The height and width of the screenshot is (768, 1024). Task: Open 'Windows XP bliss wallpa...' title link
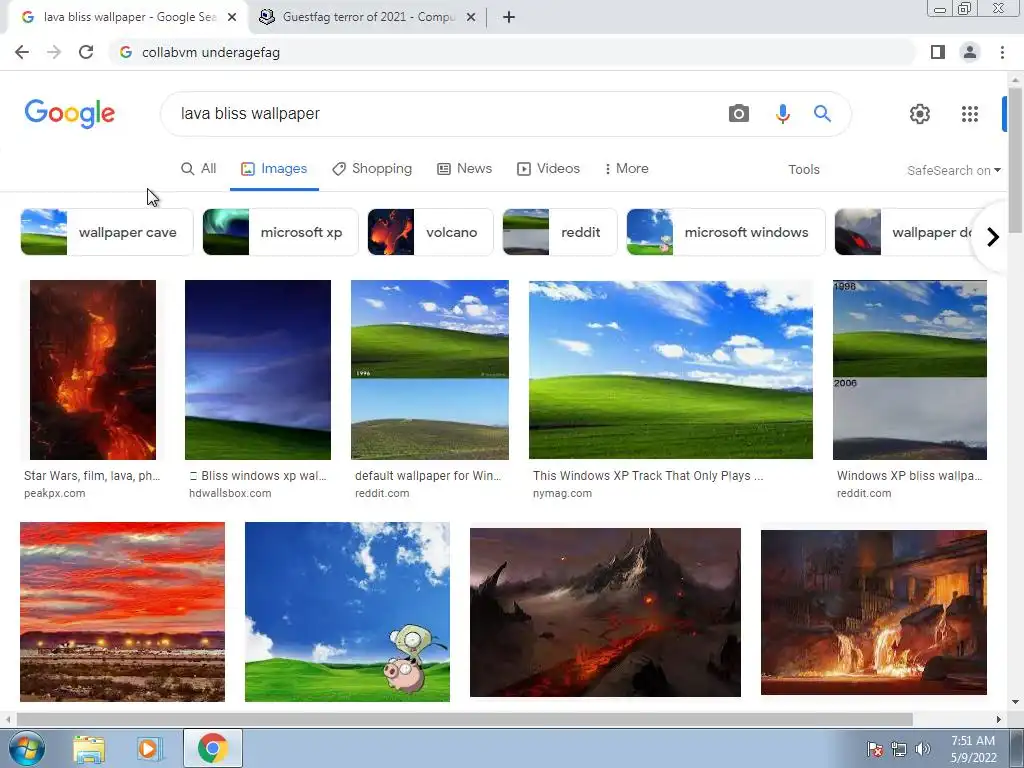coord(909,475)
